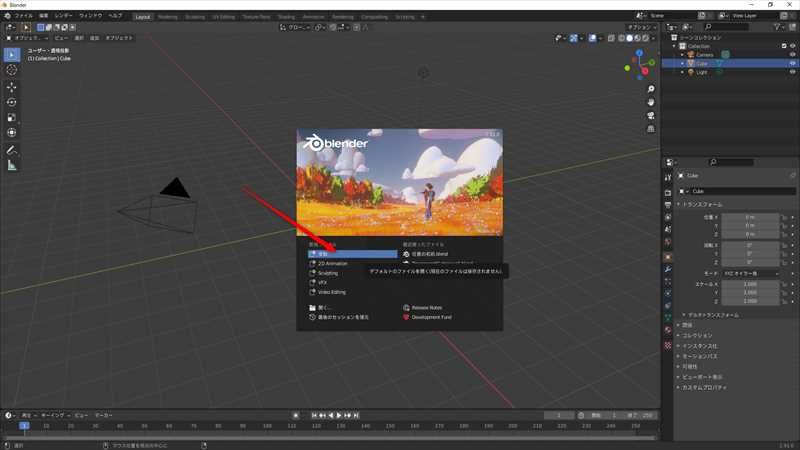Expand the デルタトランスフォーム panel

[712, 315]
